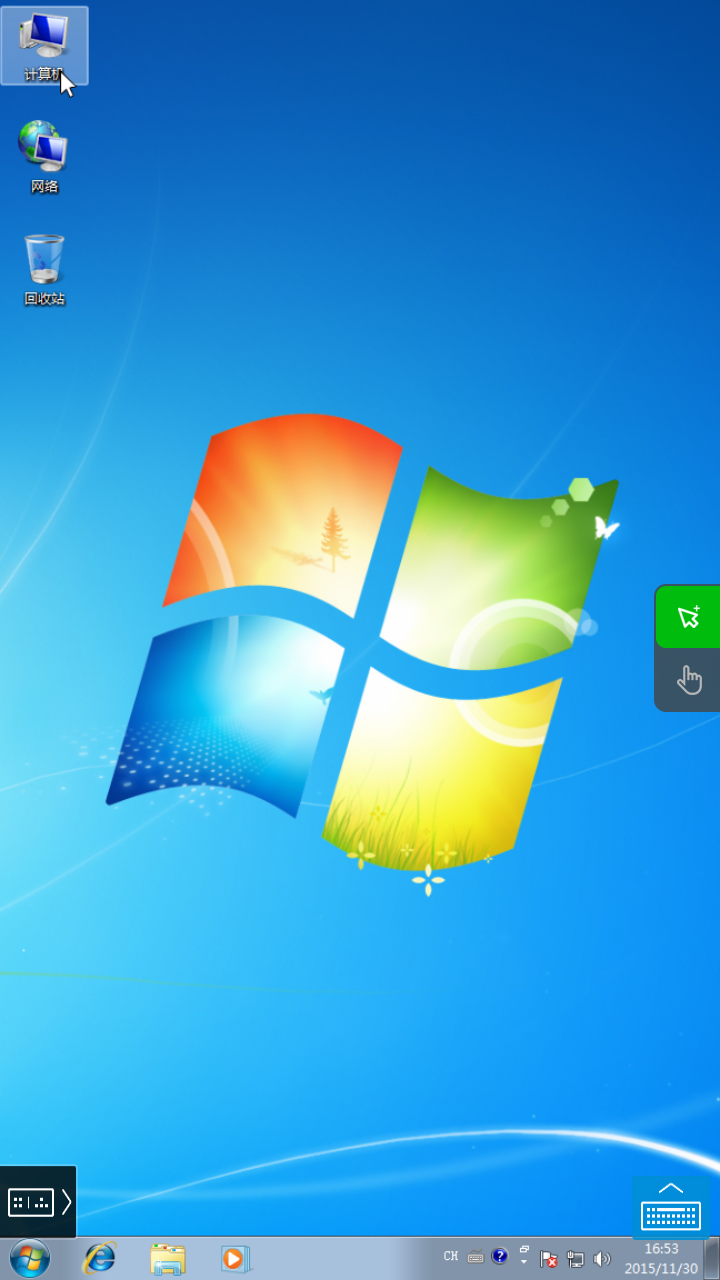720x1280 pixels.
Task: Click the Action Center flag icon
Action: point(549,1259)
